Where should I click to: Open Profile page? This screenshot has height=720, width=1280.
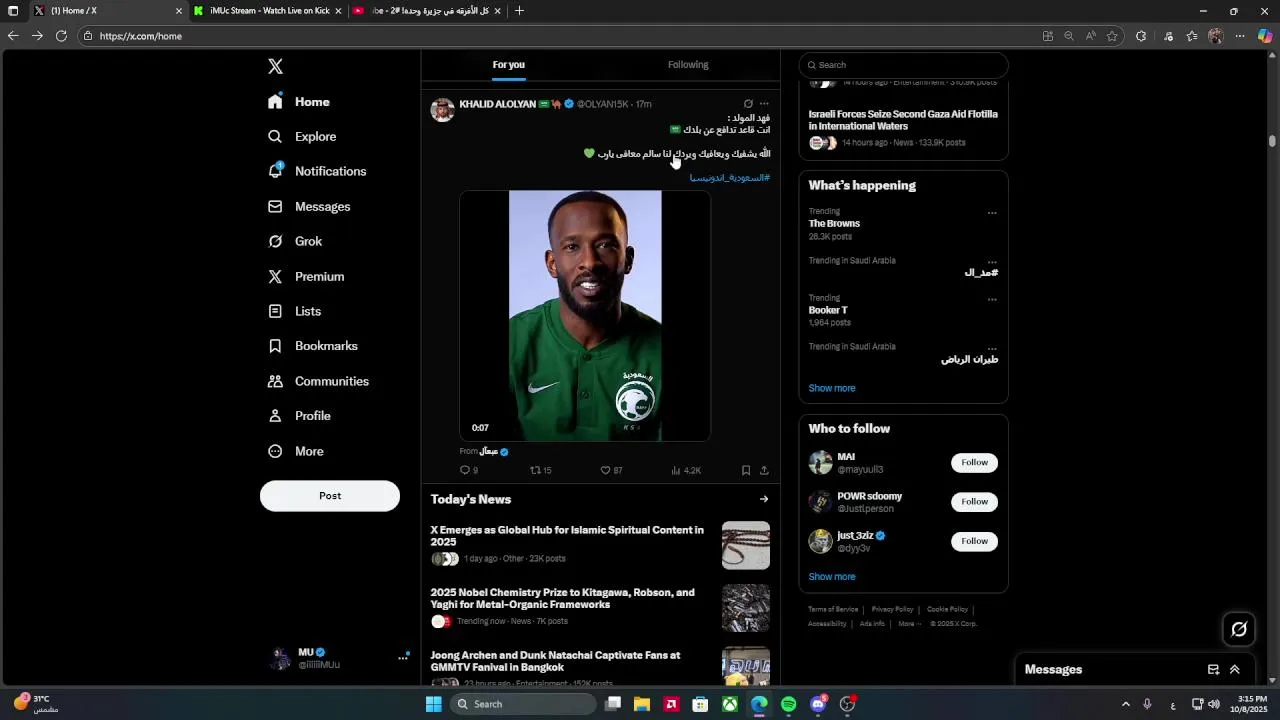[x=299, y=416]
